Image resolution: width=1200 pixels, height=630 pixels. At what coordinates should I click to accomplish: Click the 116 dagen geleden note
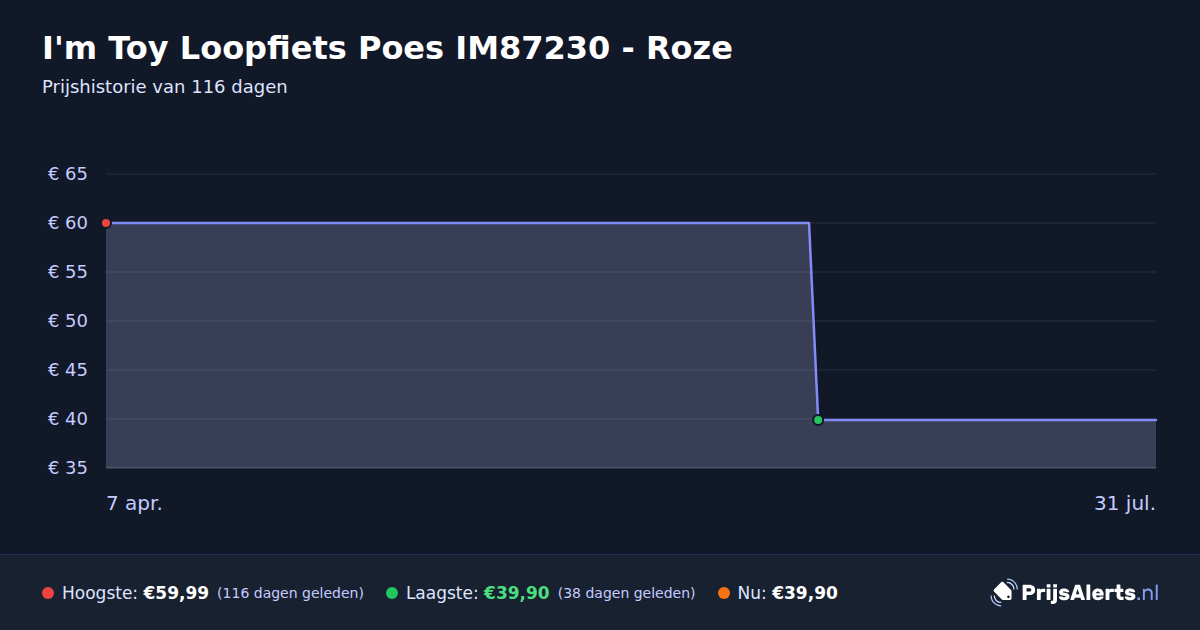point(290,593)
